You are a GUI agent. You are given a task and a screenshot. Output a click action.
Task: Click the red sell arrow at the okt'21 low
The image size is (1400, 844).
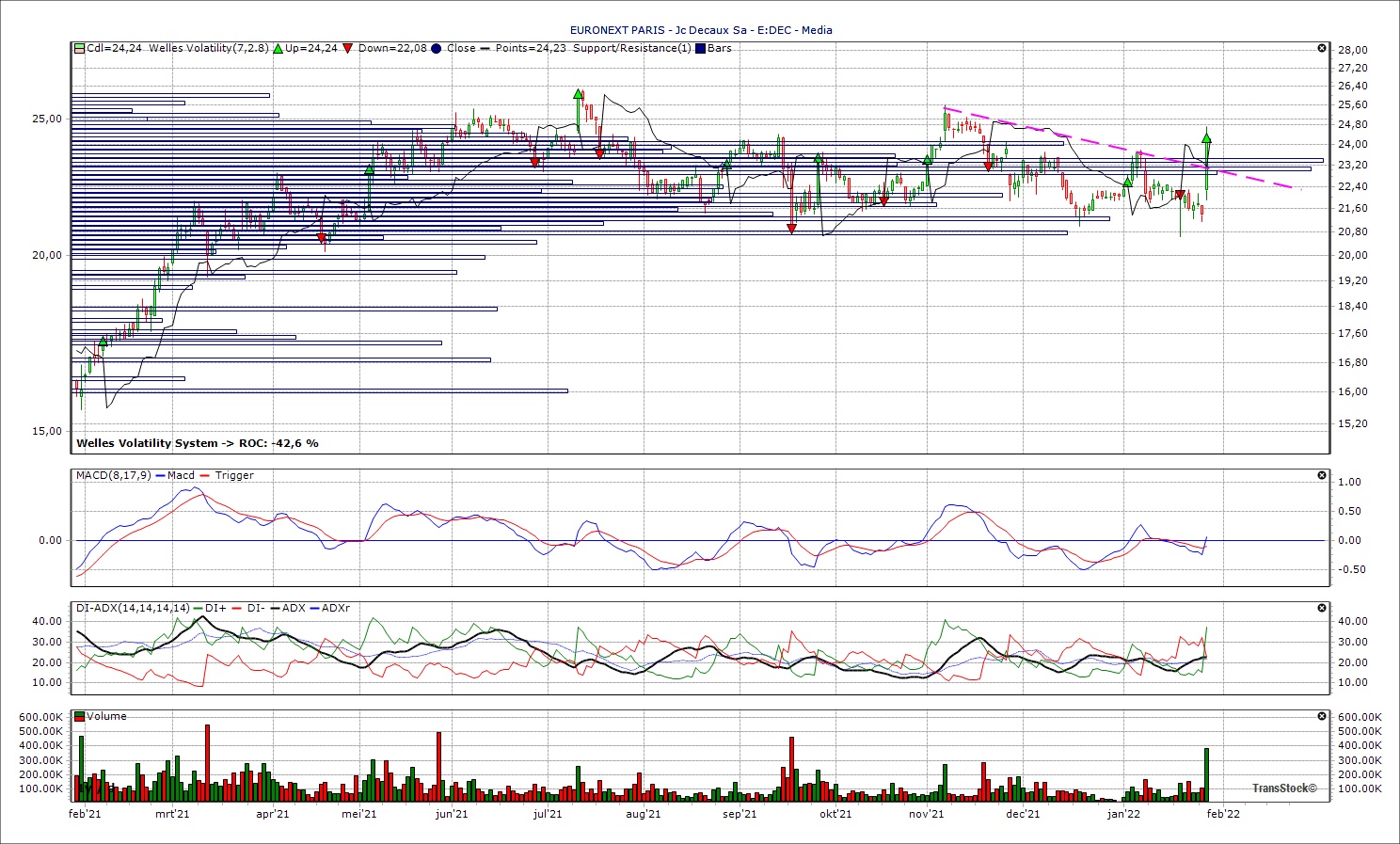tap(792, 229)
